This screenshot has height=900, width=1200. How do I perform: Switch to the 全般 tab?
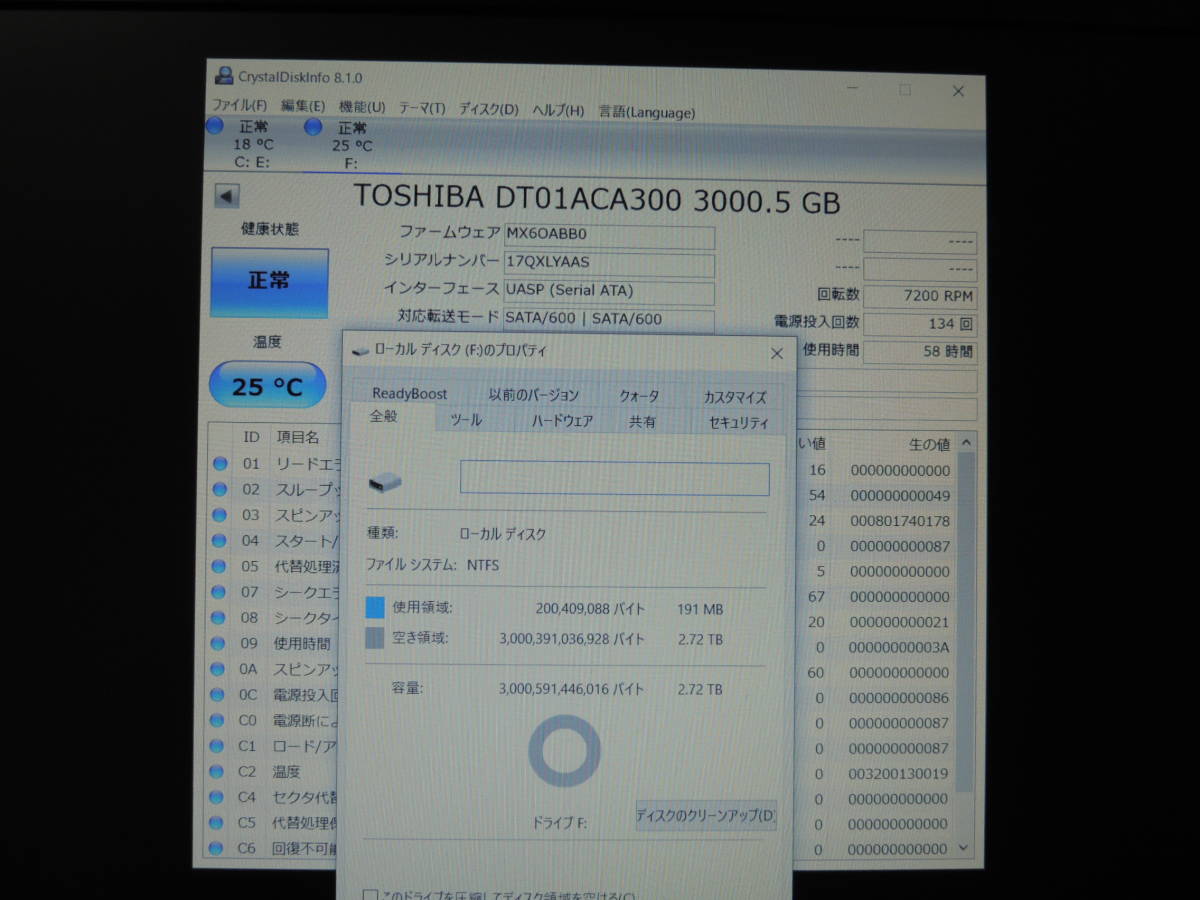click(384, 416)
